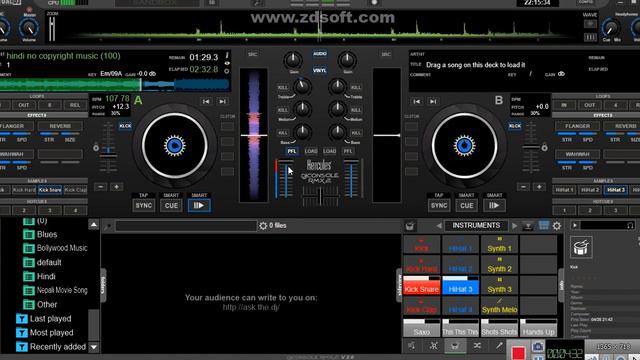
Task: Toggle deck A KLCK key lock
Action: coord(125,126)
